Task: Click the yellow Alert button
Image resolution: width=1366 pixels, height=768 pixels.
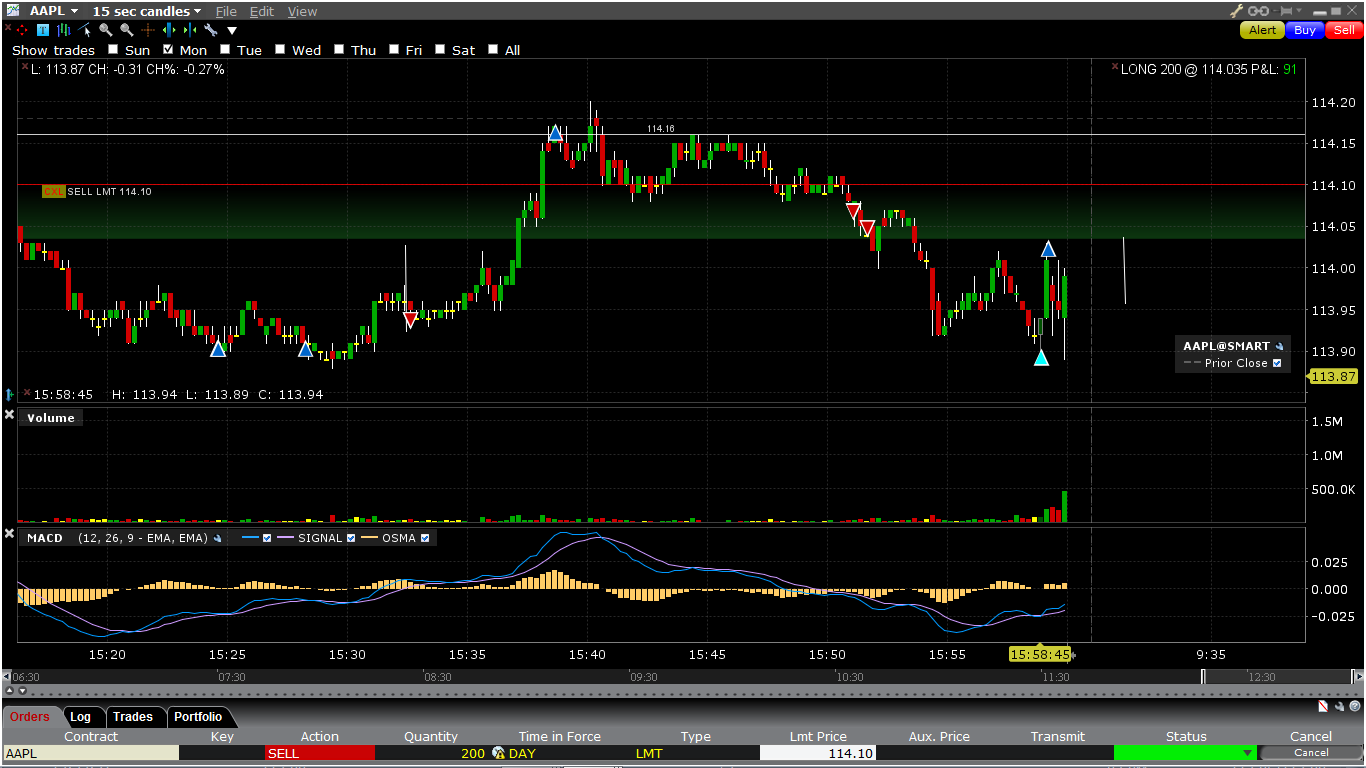Action: 1262,30
